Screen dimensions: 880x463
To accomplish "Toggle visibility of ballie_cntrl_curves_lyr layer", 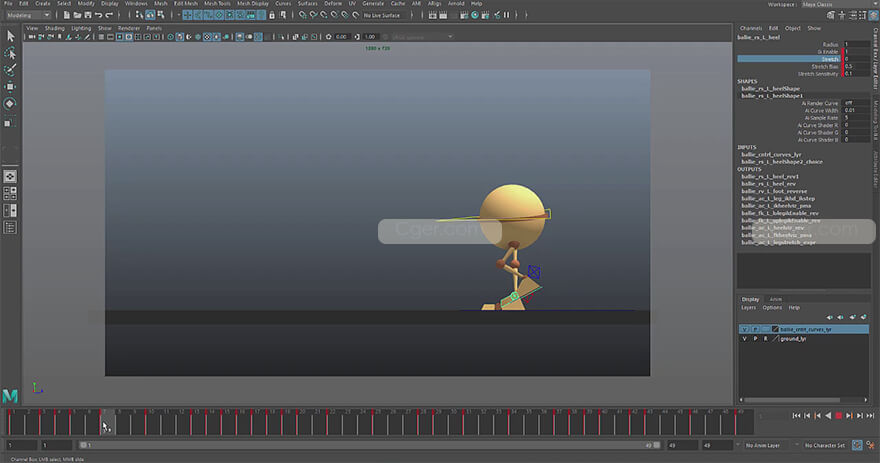I will (x=743, y=329).
